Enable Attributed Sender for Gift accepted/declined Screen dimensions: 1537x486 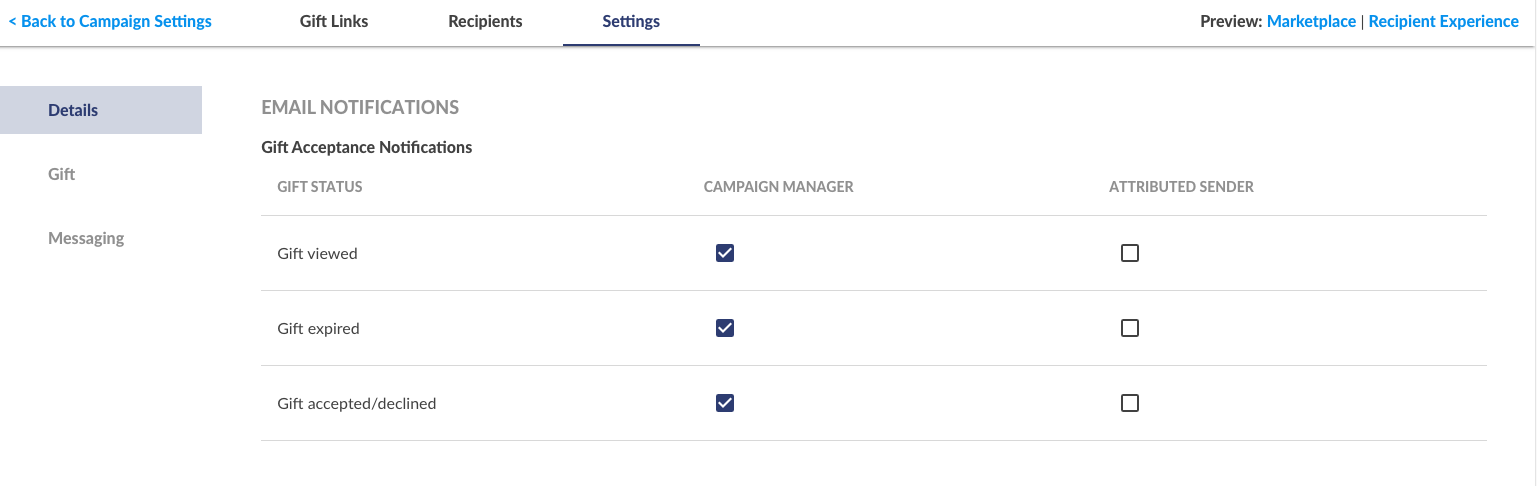point(1130,403)
